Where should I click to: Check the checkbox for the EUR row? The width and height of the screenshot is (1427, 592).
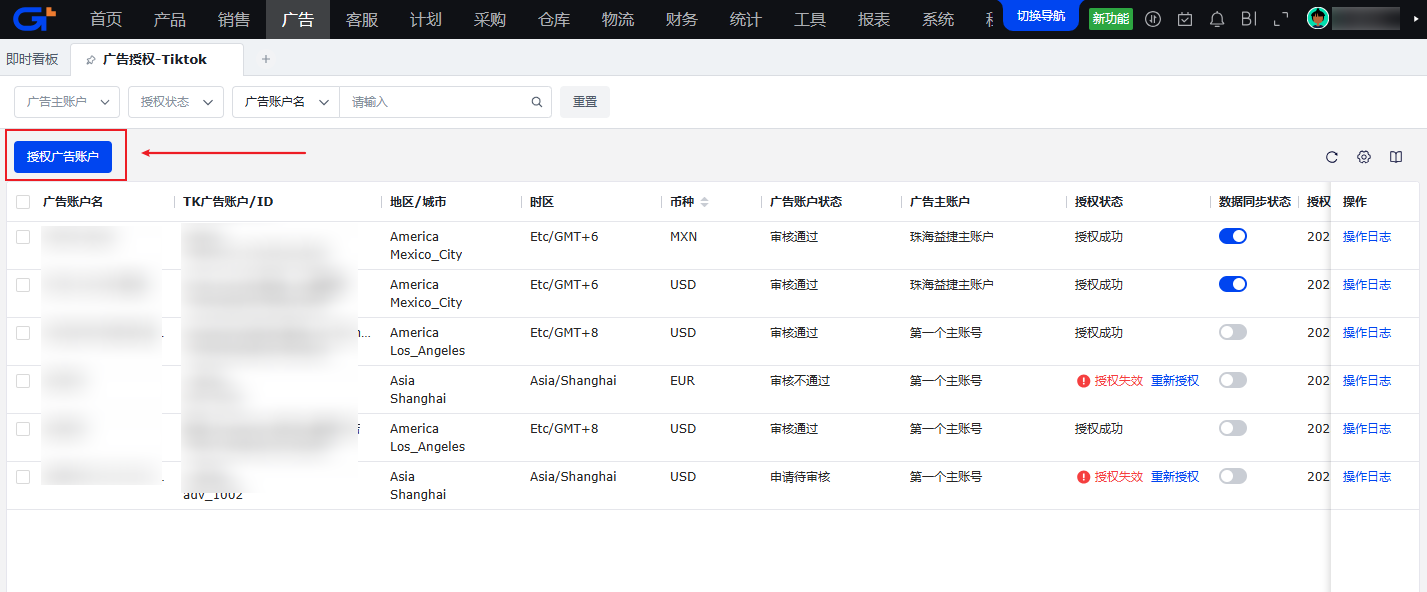pos(23,381)
